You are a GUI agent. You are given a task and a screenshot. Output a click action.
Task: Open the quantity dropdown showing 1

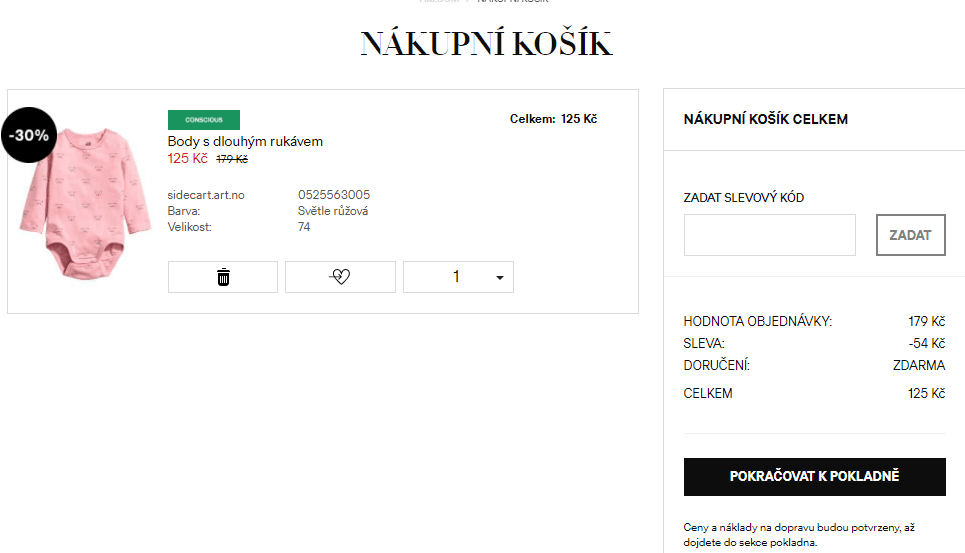[458, 277]
